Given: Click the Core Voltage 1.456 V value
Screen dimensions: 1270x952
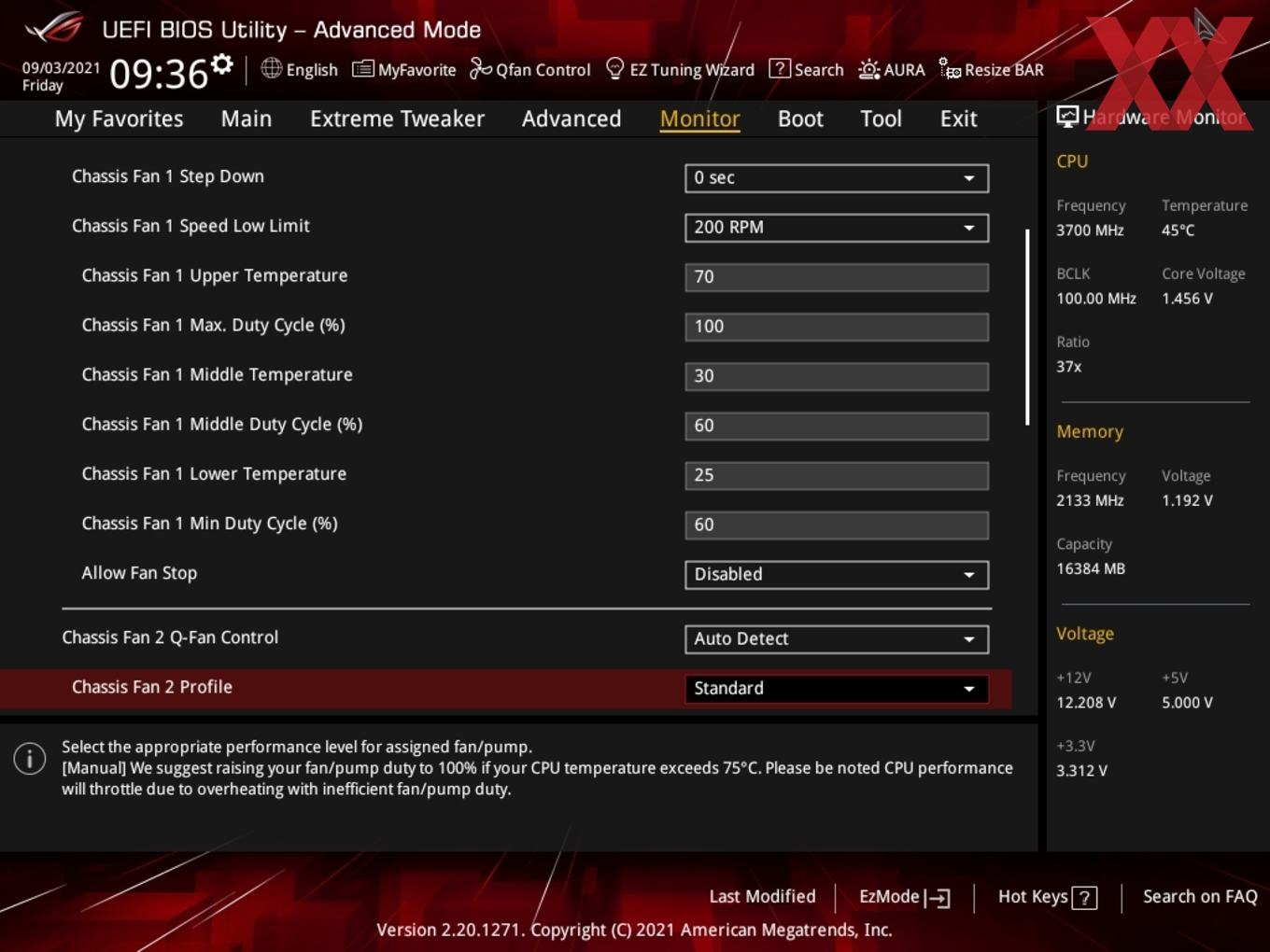Looking at the screenshot, I should tap(1187, 299).
